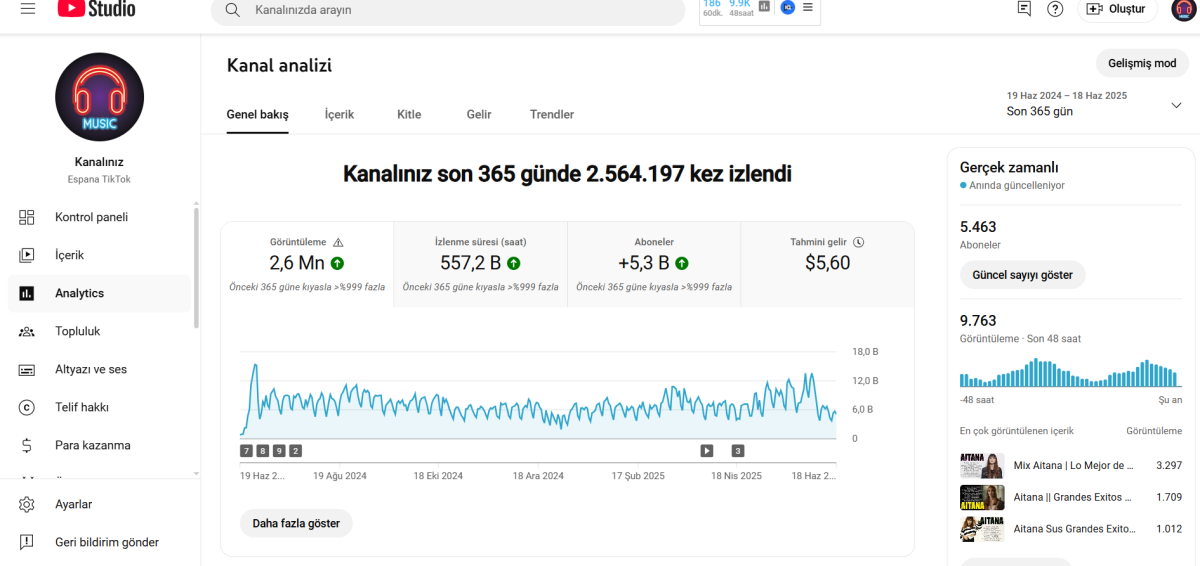Click the green up arrow beside +5,3 B

click(682, 263)
